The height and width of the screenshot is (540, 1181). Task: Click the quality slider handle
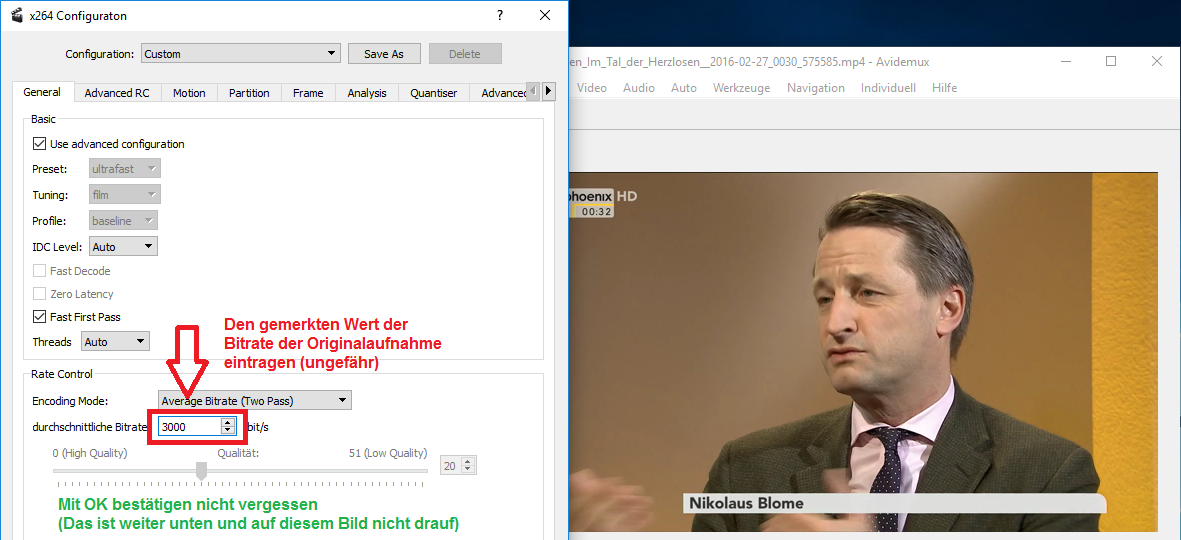tap(201, 470)
